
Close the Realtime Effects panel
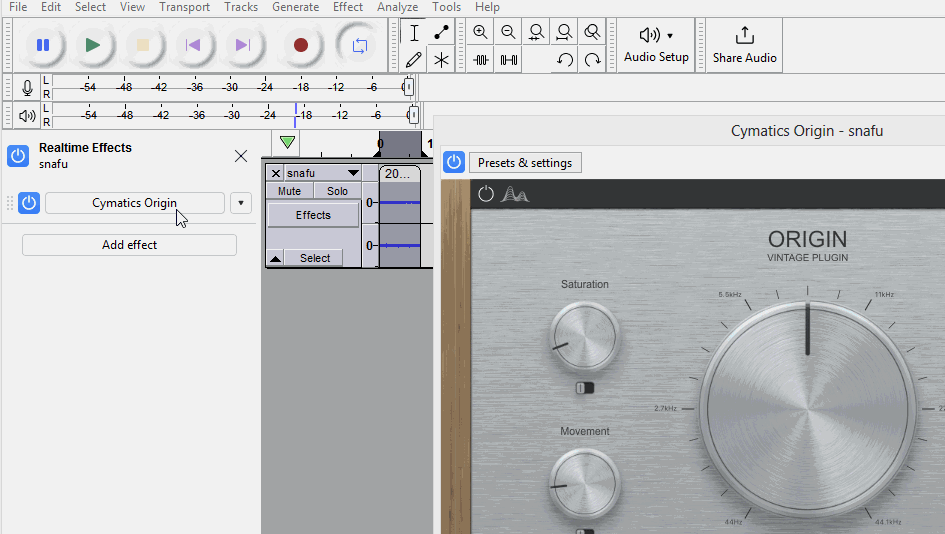tap(241, 156)
